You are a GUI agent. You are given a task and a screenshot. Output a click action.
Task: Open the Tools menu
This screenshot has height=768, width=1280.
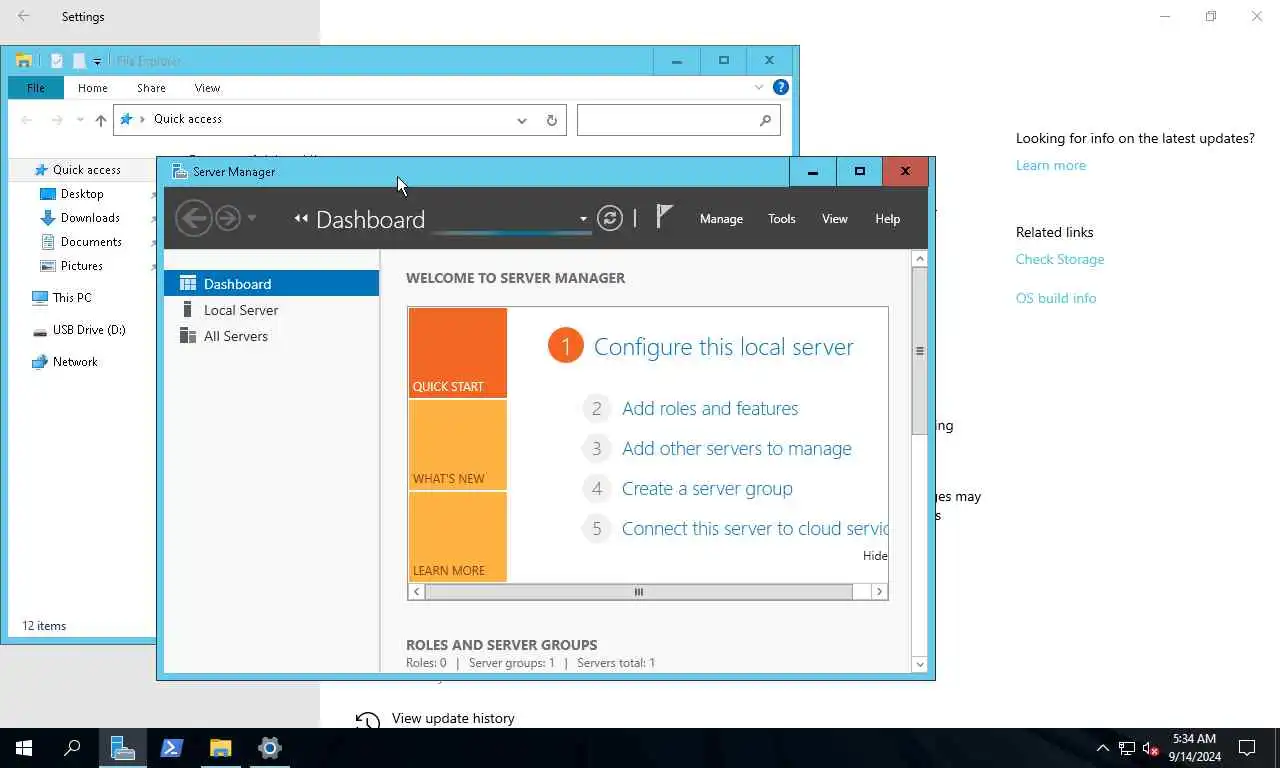pyautogui.click(x=782, y=219)
